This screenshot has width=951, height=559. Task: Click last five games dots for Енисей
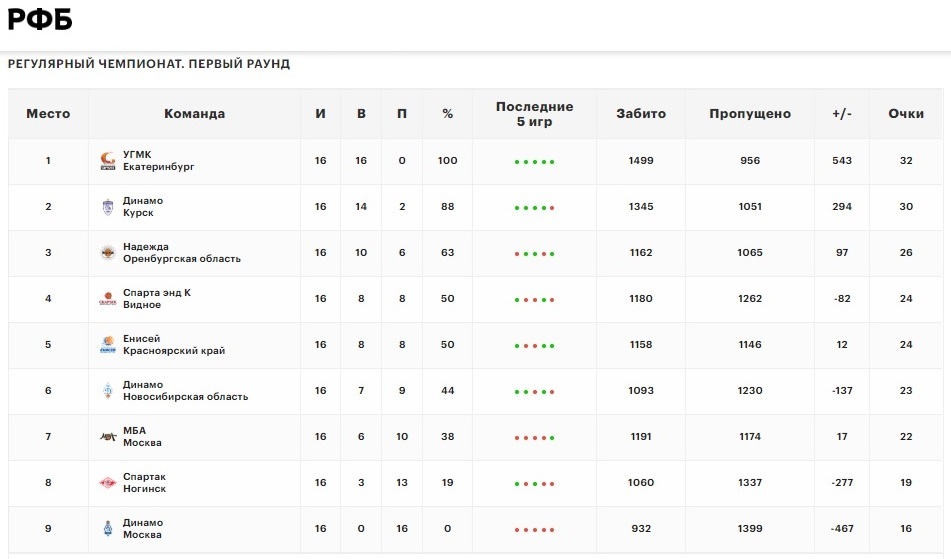tap(534, 346)
